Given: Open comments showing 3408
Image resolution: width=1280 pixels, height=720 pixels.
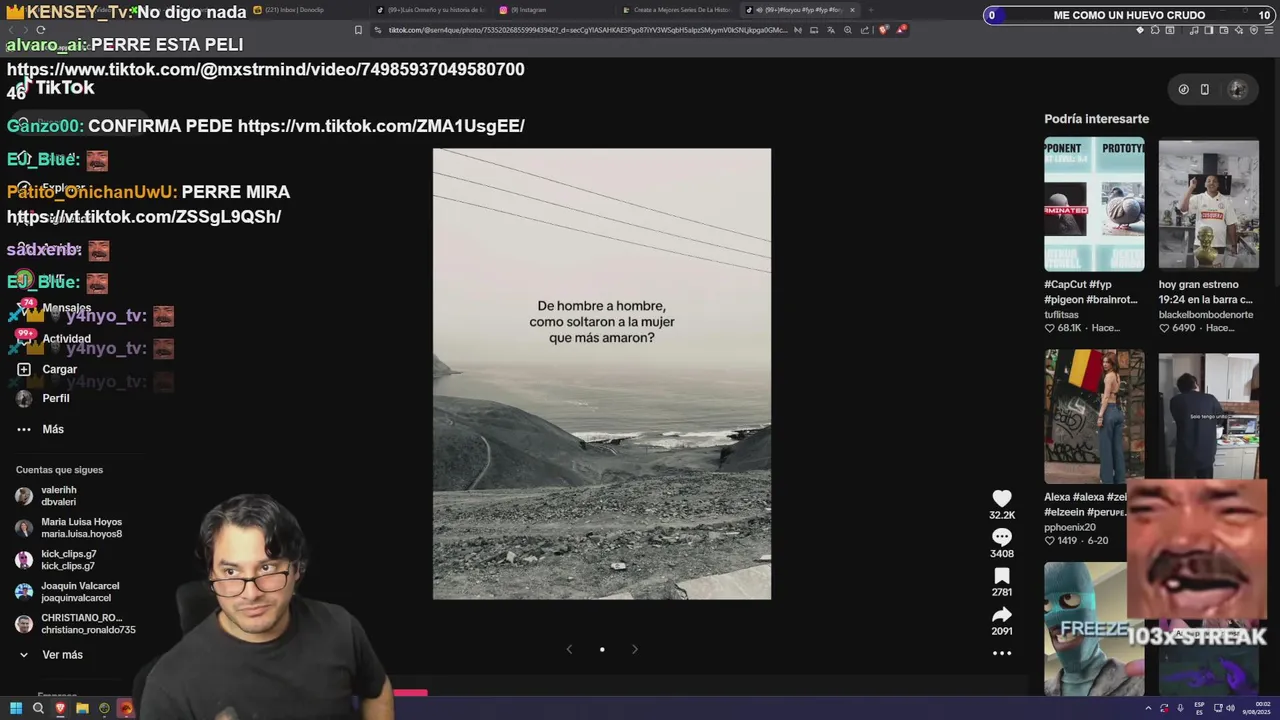Looking at the screenshot, I should click(x=1001, y=537).
